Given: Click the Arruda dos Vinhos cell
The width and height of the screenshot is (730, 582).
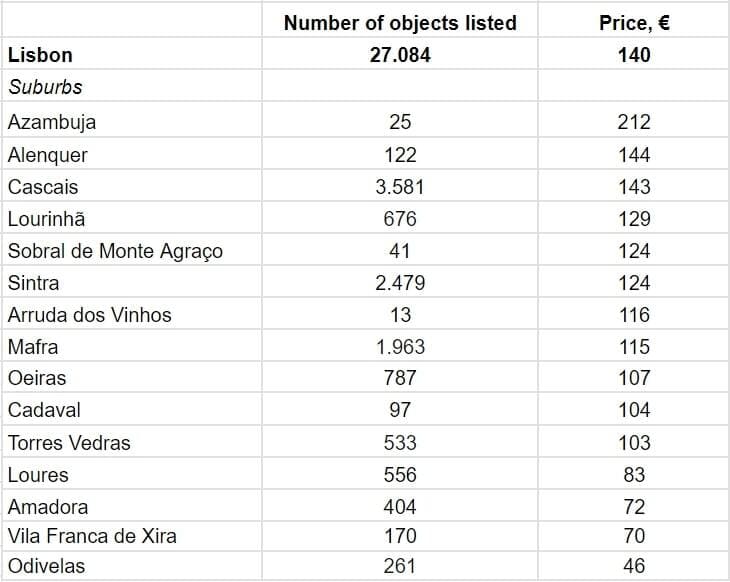Looking at the screenshot, I should coord(89,315).
